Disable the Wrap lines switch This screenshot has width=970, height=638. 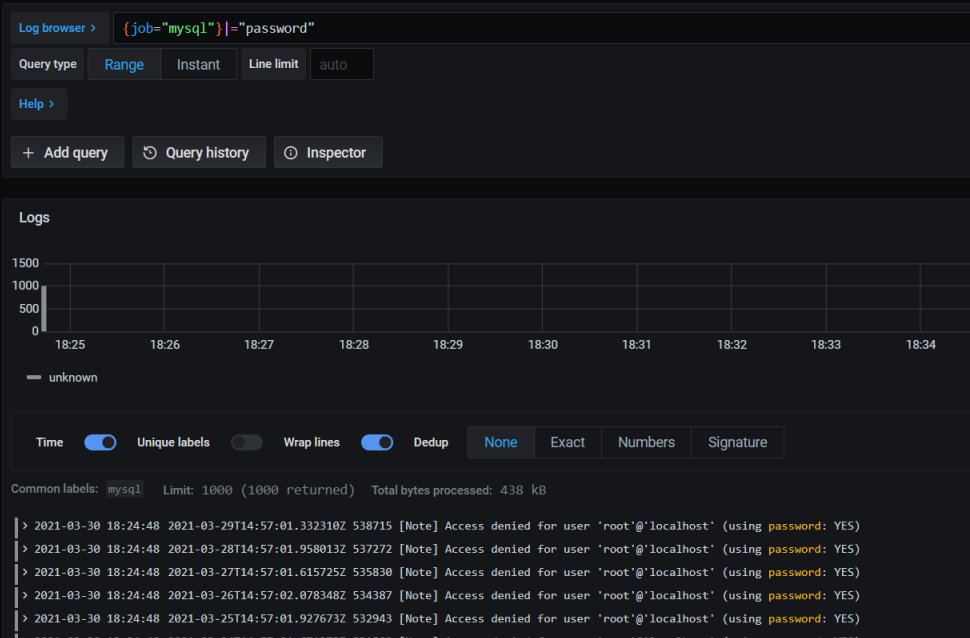click(x=377, y=442)
